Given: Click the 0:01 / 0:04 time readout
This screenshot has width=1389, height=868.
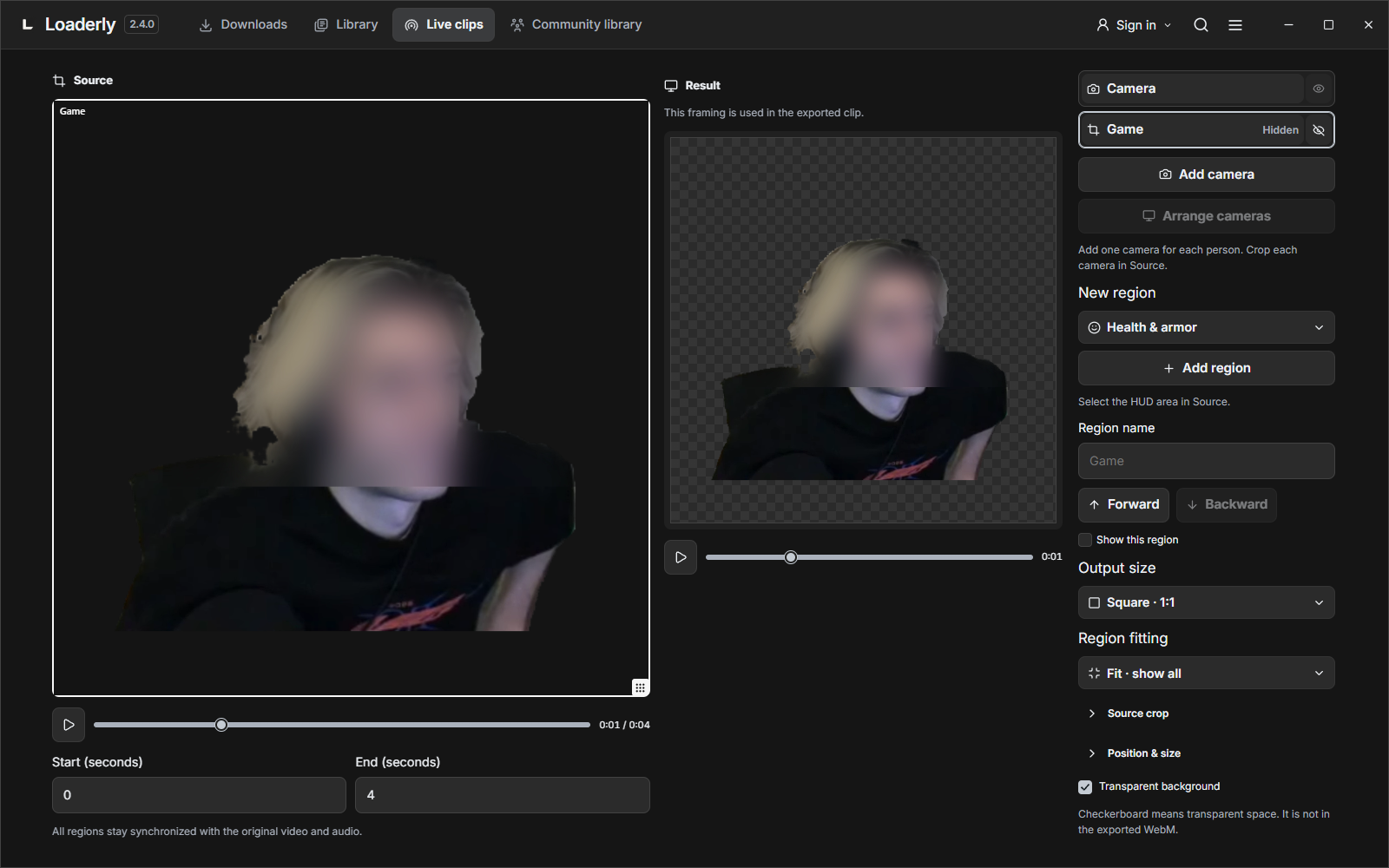Looking at the screenshot, I should pyautogui.click(x=624, y=725).
